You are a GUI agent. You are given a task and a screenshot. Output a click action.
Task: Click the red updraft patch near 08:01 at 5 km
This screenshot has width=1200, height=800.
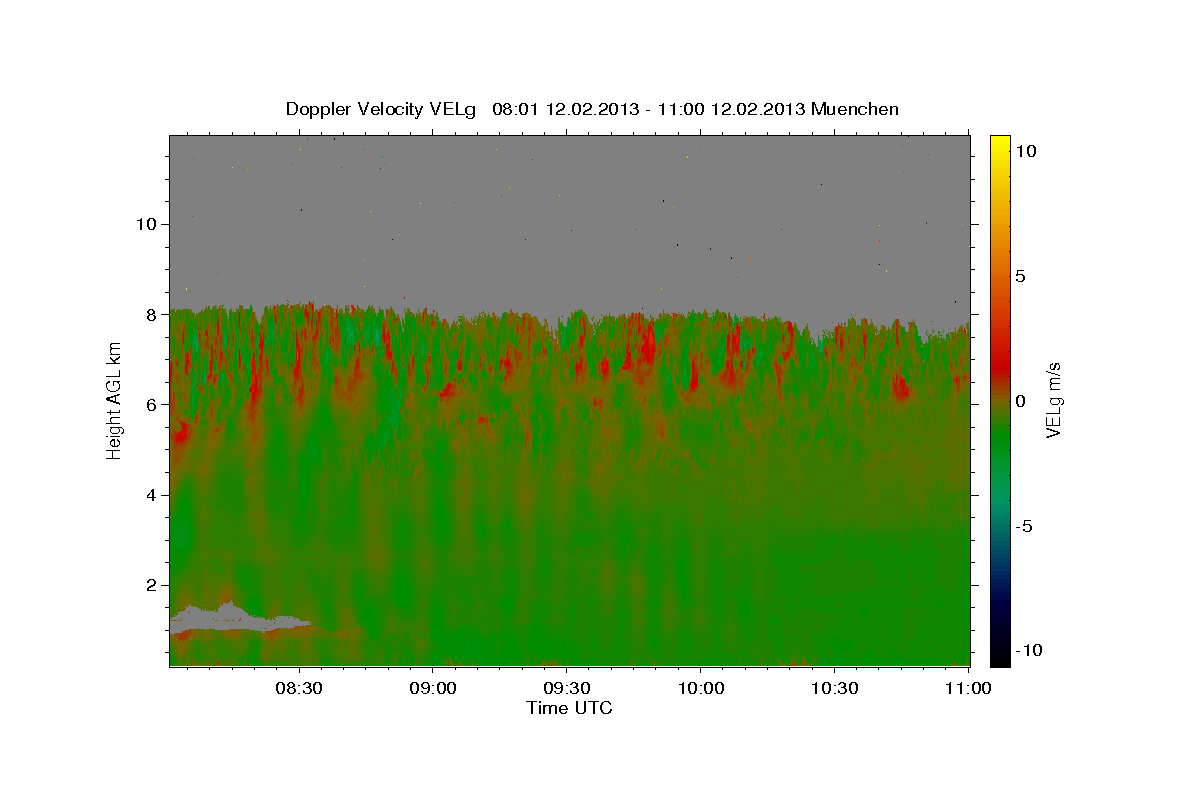point(181,433)
